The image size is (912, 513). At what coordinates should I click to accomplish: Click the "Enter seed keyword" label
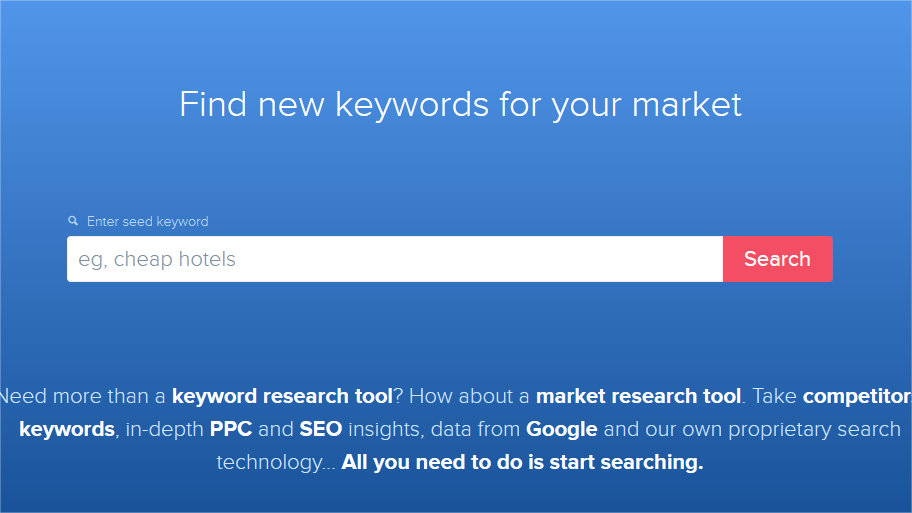(x=147, y=221)
